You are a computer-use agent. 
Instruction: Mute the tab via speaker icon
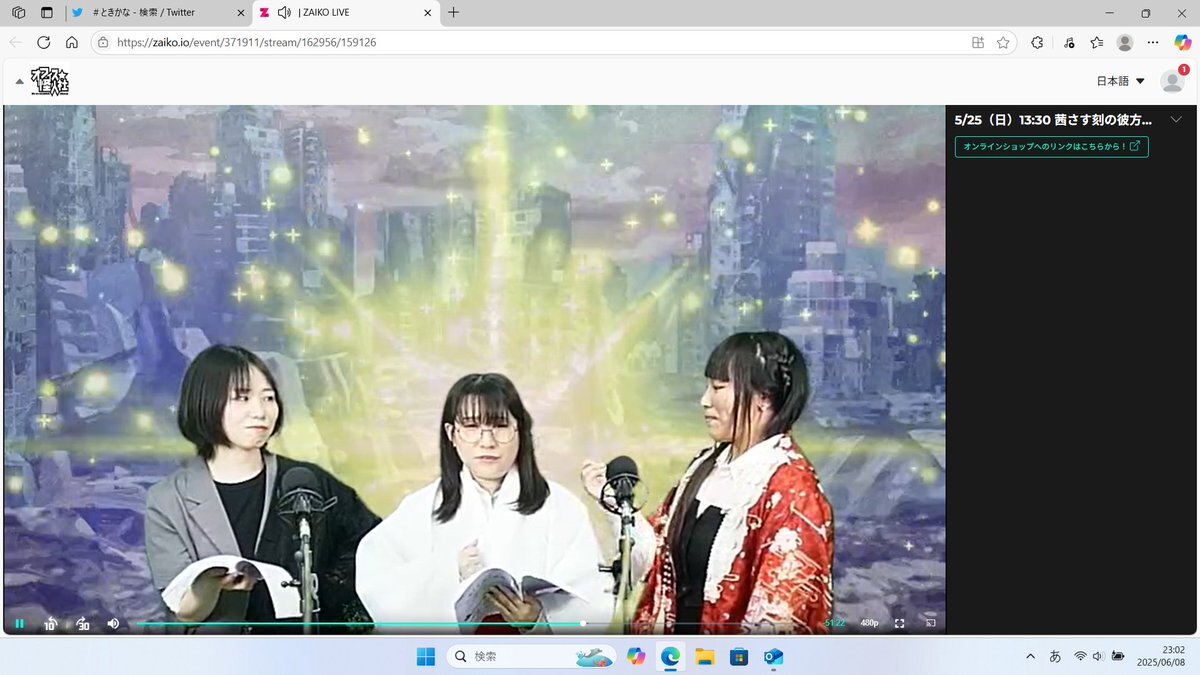pos(284,13)
